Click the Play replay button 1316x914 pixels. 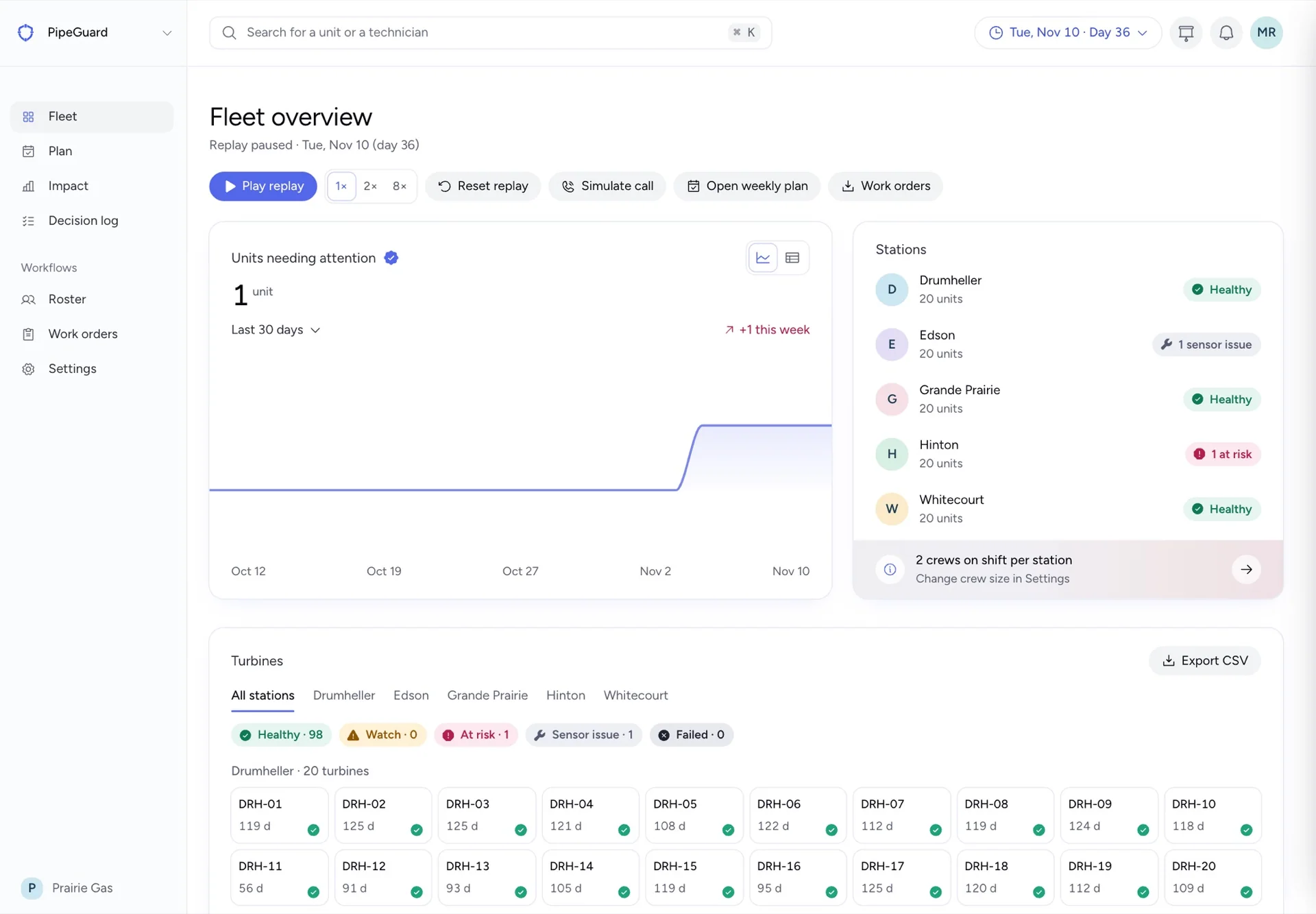pos(263,186)
